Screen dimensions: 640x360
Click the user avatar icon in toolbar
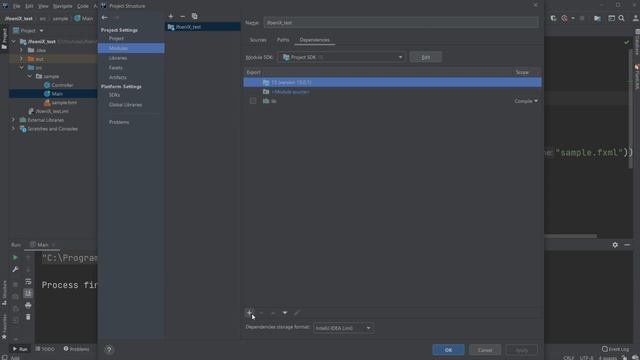[x=636, y=18]
